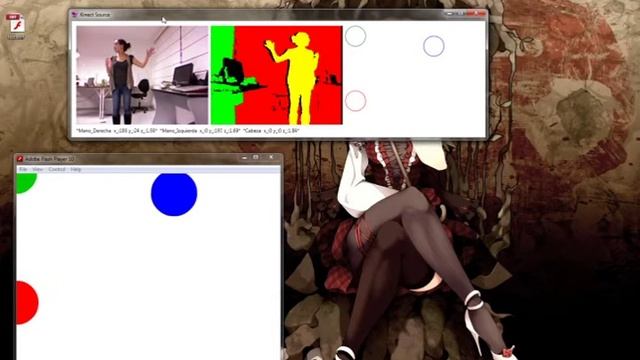The height and width of the screenshot is (360, 640).
Task: Maximize the Adobe Flash Player window
Action: coord(256,158)
